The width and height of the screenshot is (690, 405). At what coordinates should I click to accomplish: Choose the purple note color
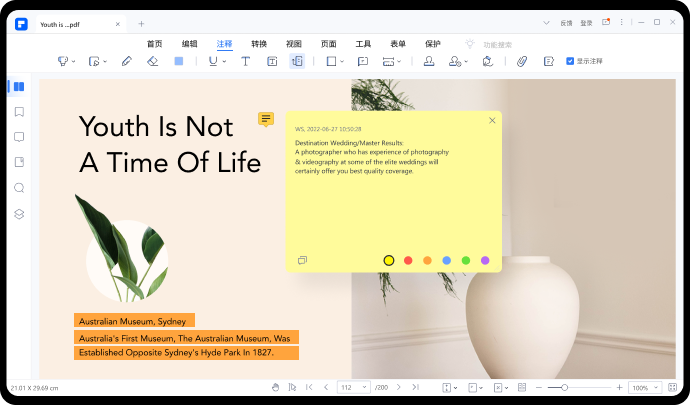485,260
